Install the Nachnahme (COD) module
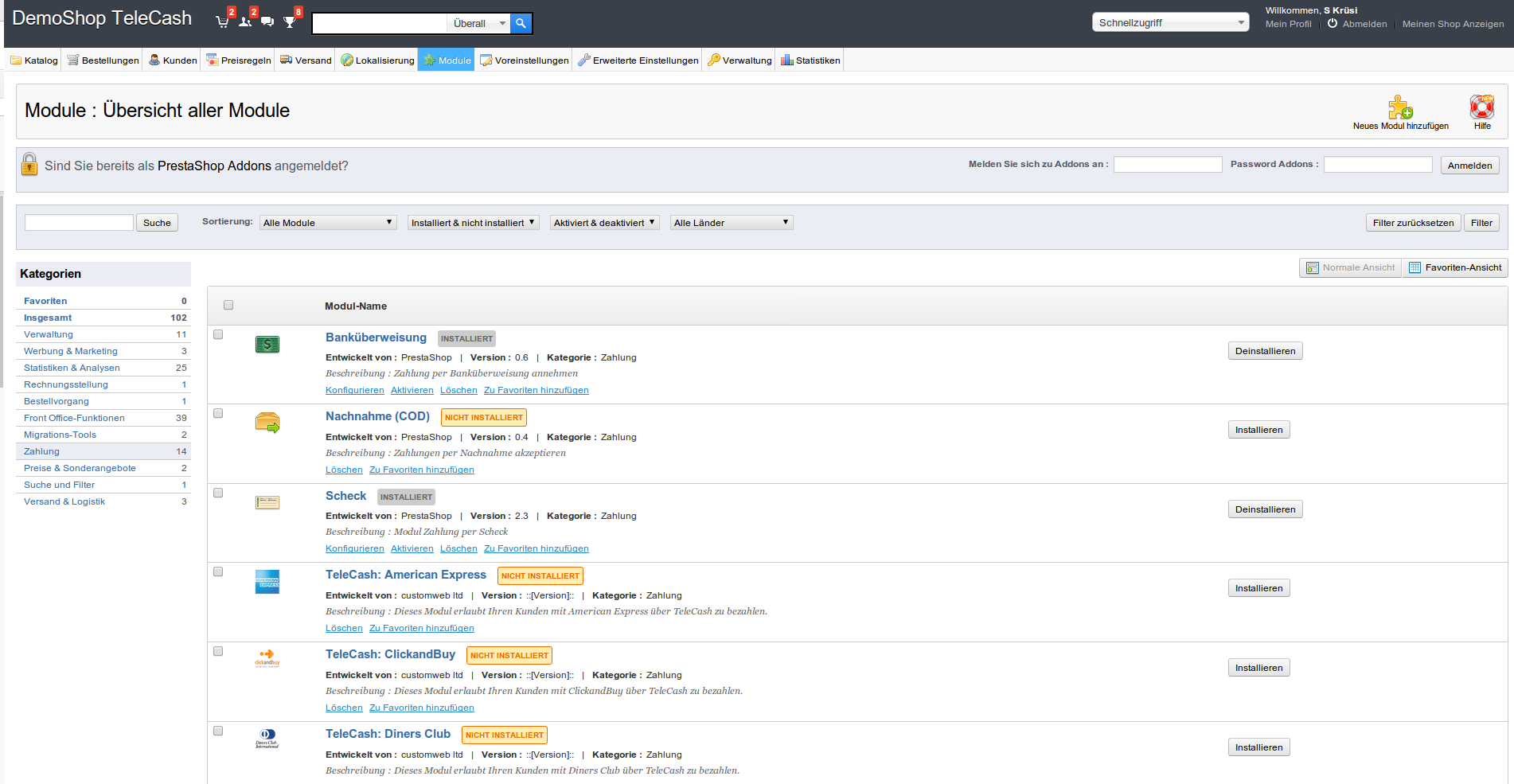The image size is (1514, 784). pos(1258,430)
